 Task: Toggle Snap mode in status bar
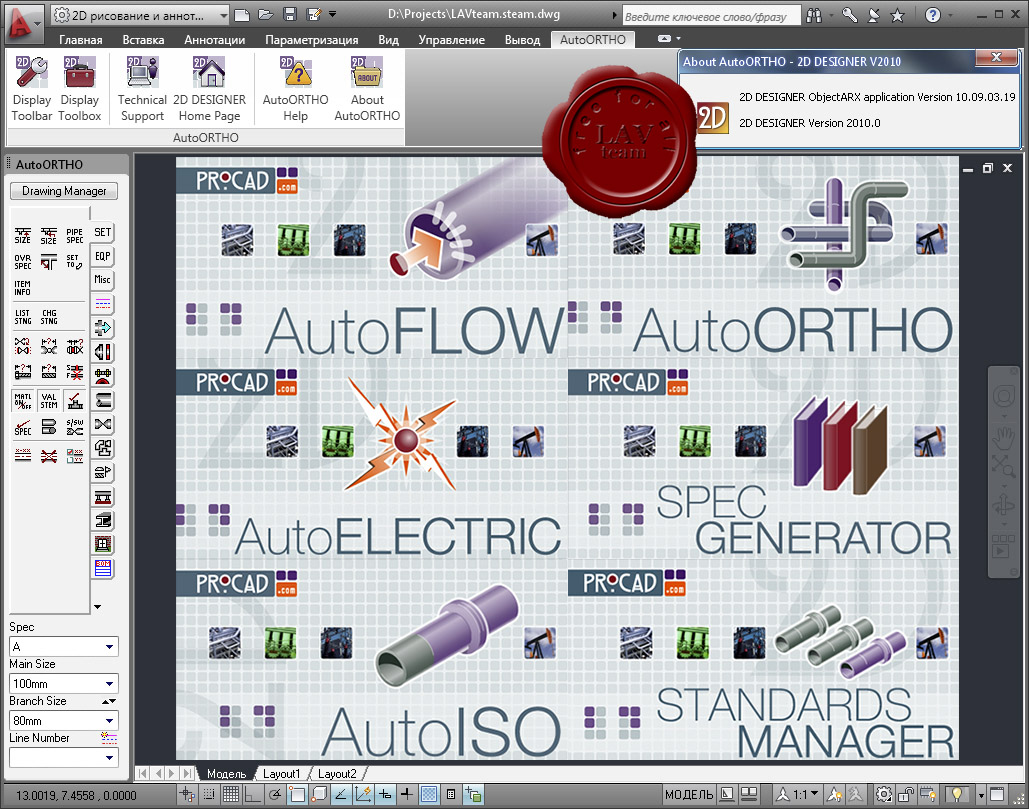pos(209,795)
